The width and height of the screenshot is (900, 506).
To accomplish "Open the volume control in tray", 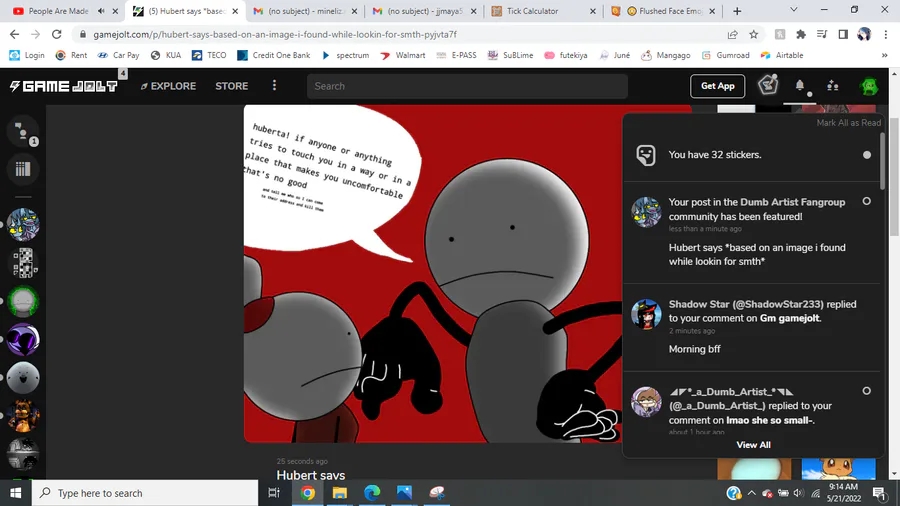I will point(799,493).
